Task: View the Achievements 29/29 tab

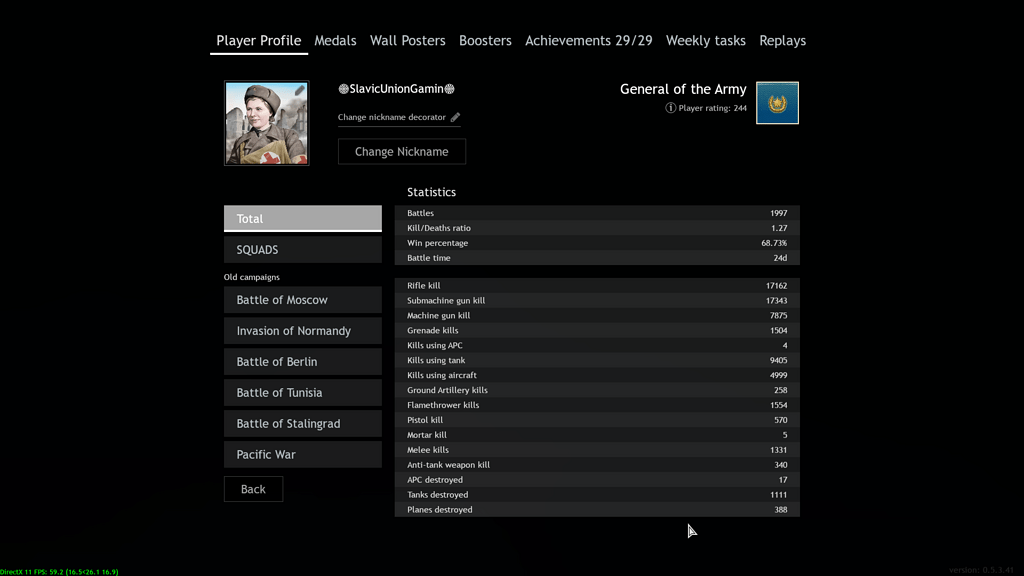Action: [x=588, y=41]
